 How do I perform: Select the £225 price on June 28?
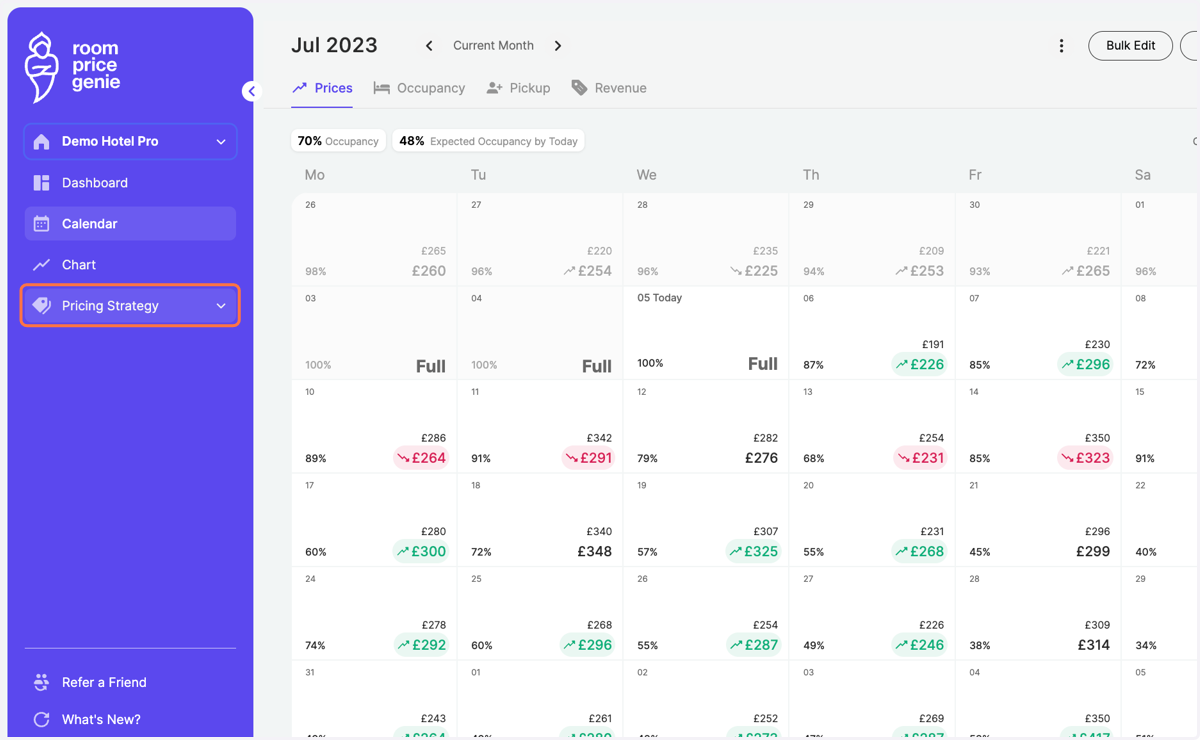753,271
